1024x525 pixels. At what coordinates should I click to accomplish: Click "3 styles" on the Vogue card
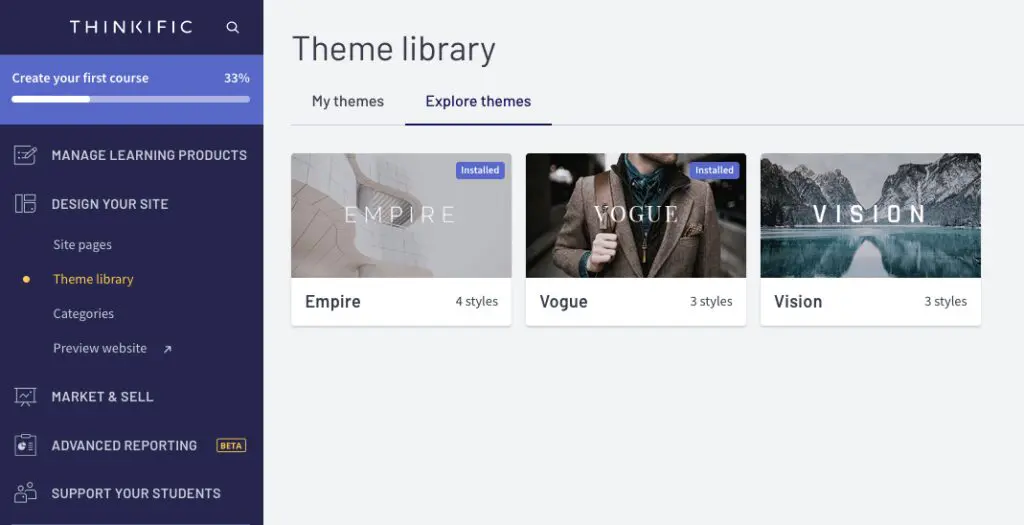coord(711,302)
